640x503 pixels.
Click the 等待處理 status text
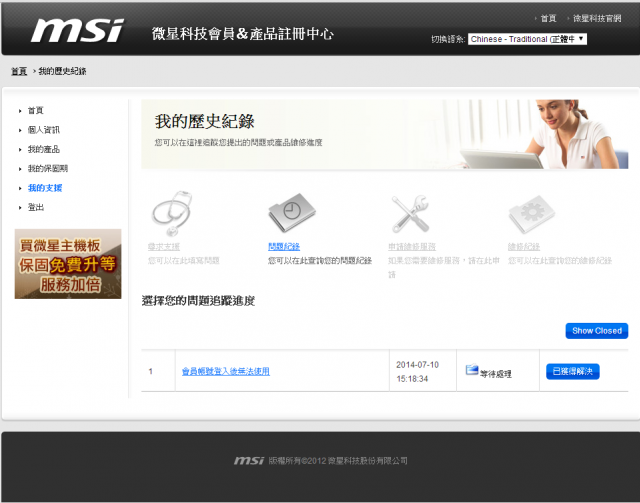click(496, 374)
